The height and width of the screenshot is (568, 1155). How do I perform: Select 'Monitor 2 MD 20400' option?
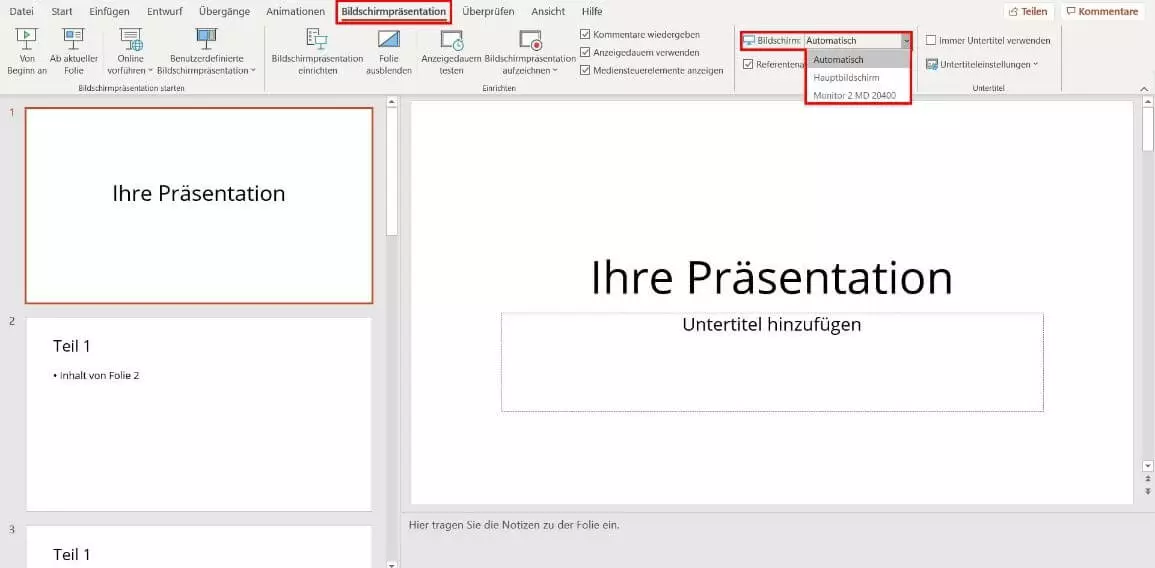[858, 95]
